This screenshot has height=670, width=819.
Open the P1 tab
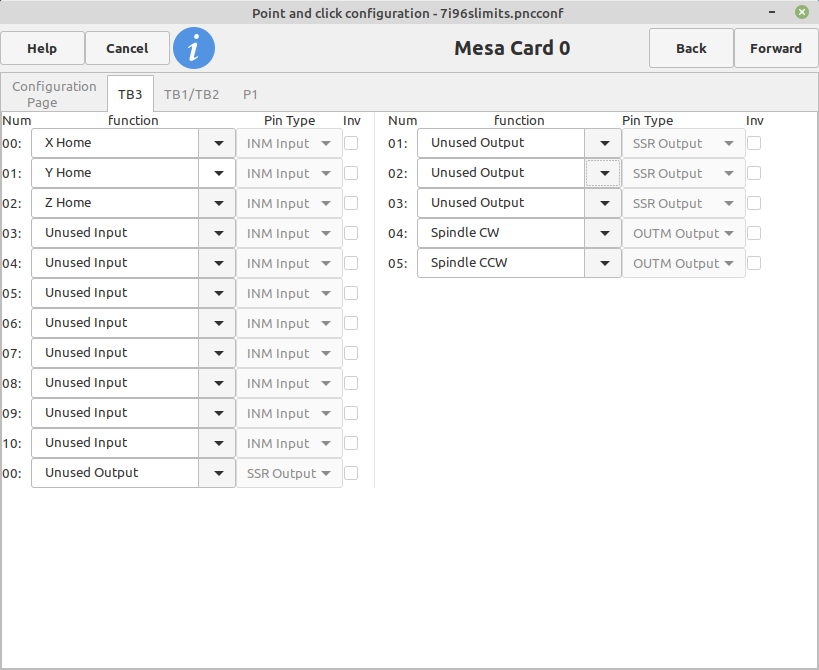coord(250,95)
